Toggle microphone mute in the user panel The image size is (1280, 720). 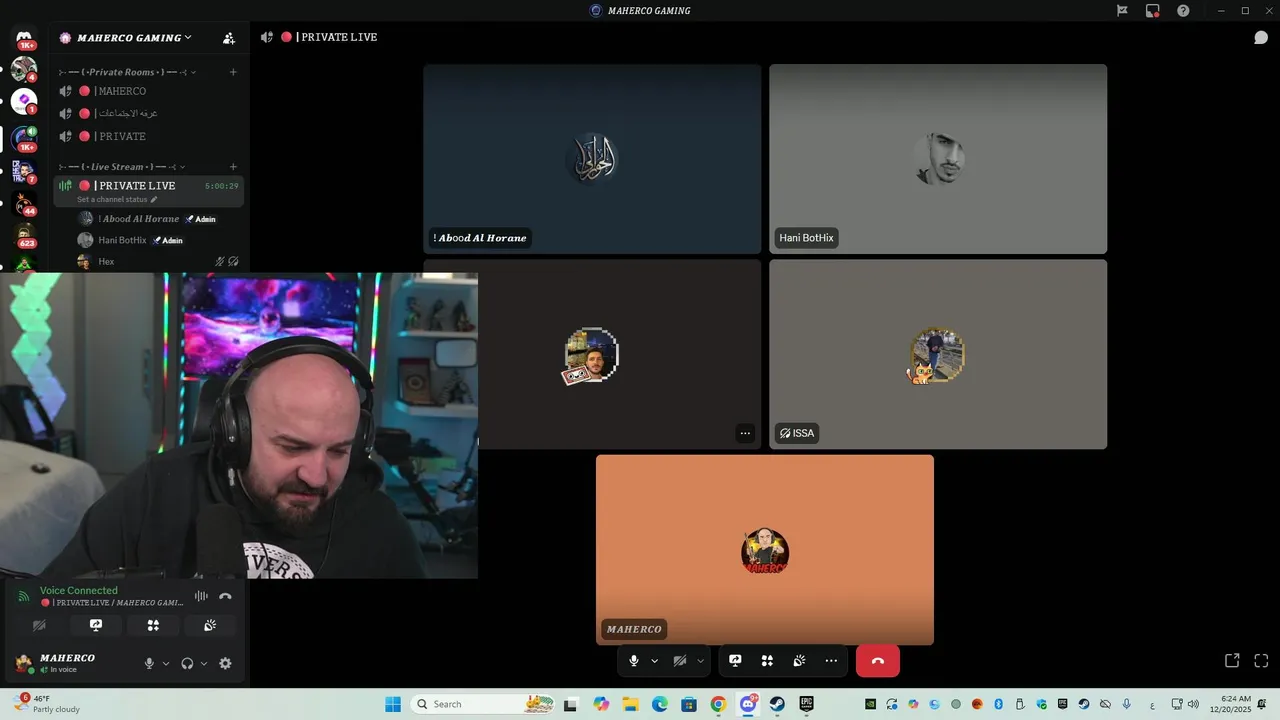149,663
